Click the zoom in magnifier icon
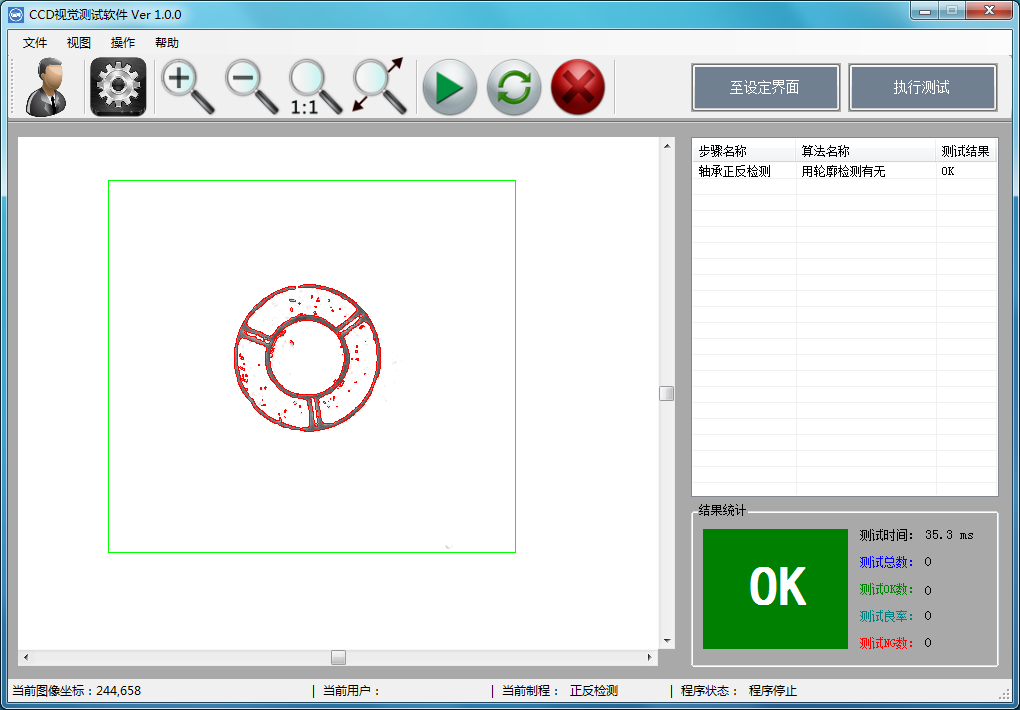Image resolution: width=1020 pixels, height=710 pixels. 187,87
